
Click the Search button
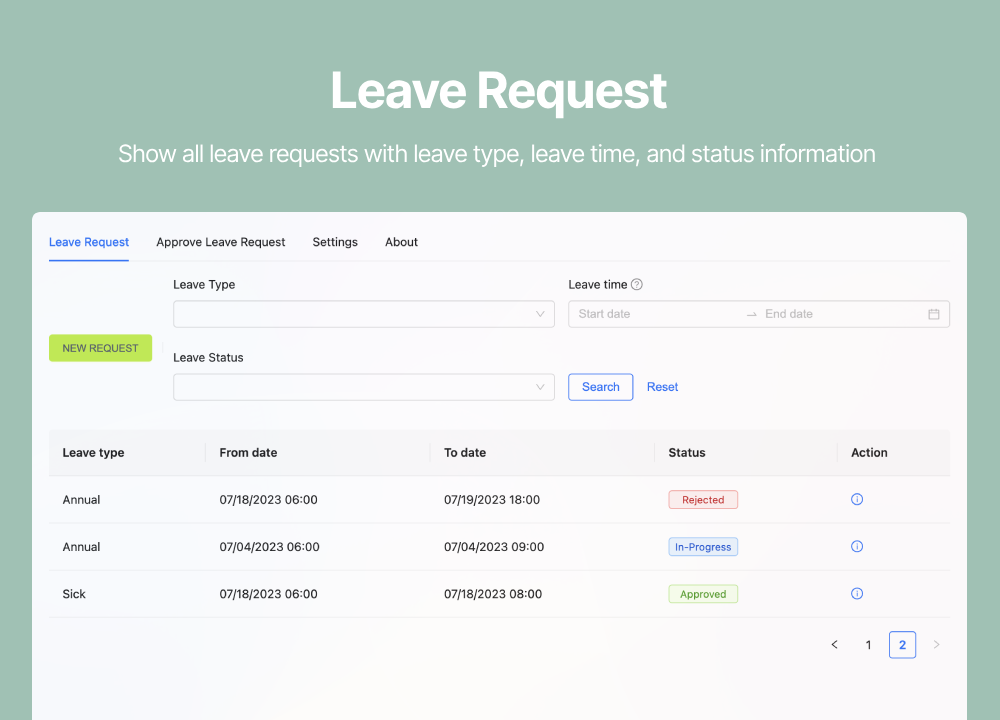(600, 387)
